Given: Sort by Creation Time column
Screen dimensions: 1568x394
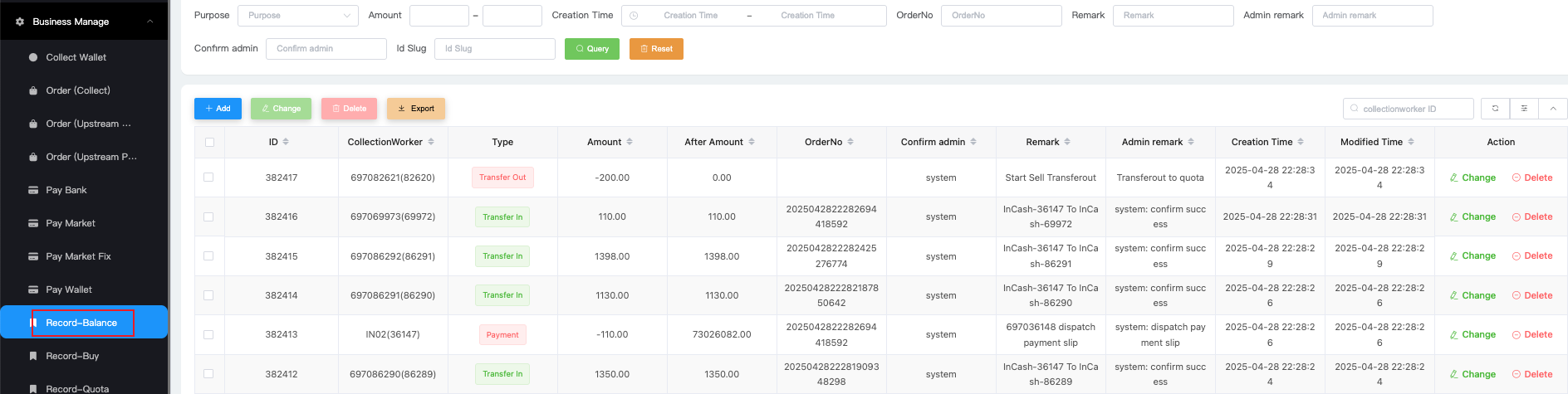Looking at the screenshot, I should (x=1301, y=142).
